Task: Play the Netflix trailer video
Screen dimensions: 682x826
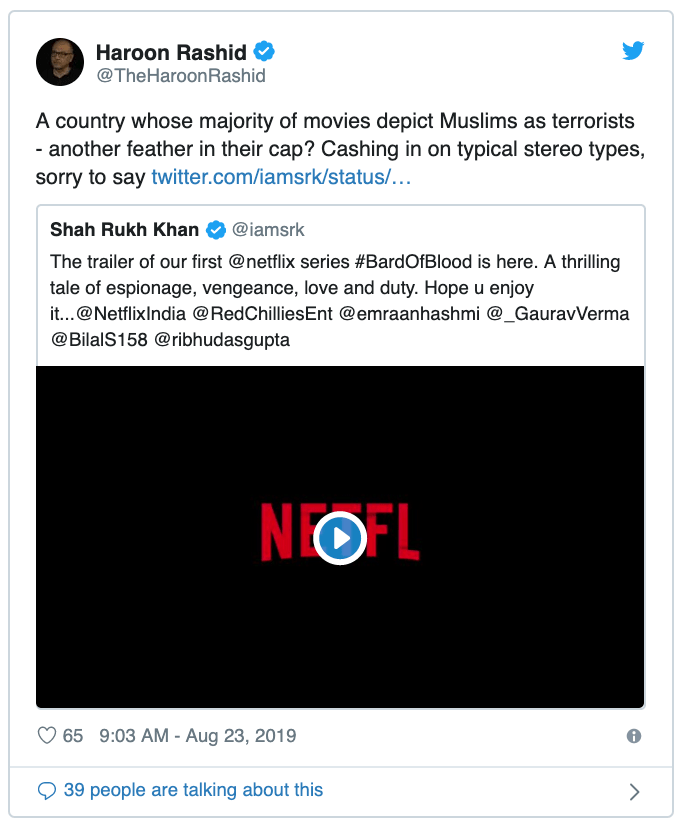Action: pyautogui.click(x=340, y=538)
